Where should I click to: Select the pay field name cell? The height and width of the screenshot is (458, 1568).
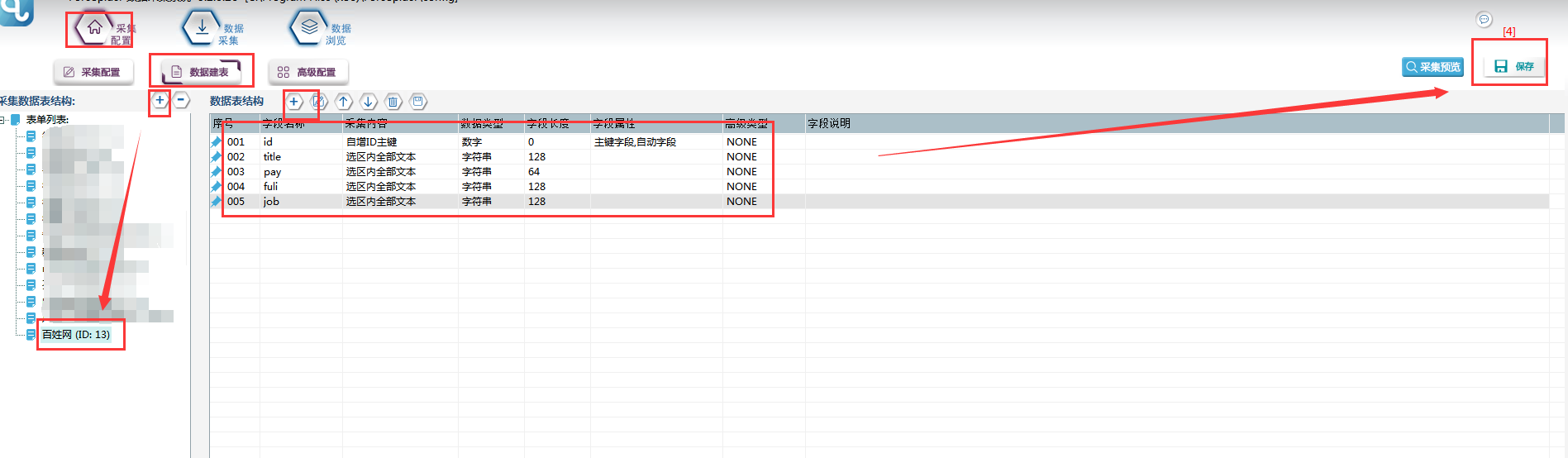(x=301, y=172)
